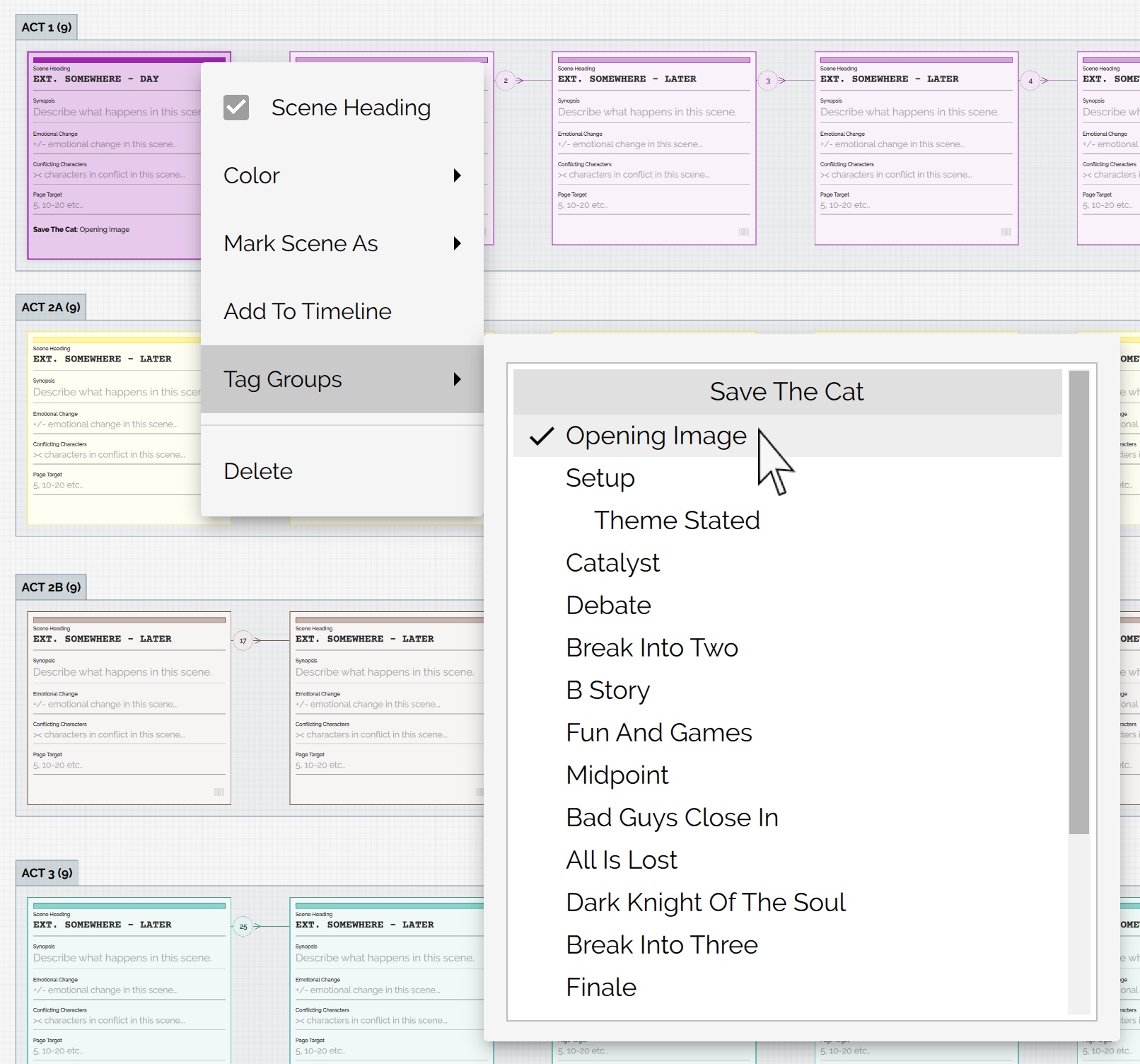1140x1064 pixels.
Task: Edit page target field of first Act 2B card
Action: click(x=129, y=765)
